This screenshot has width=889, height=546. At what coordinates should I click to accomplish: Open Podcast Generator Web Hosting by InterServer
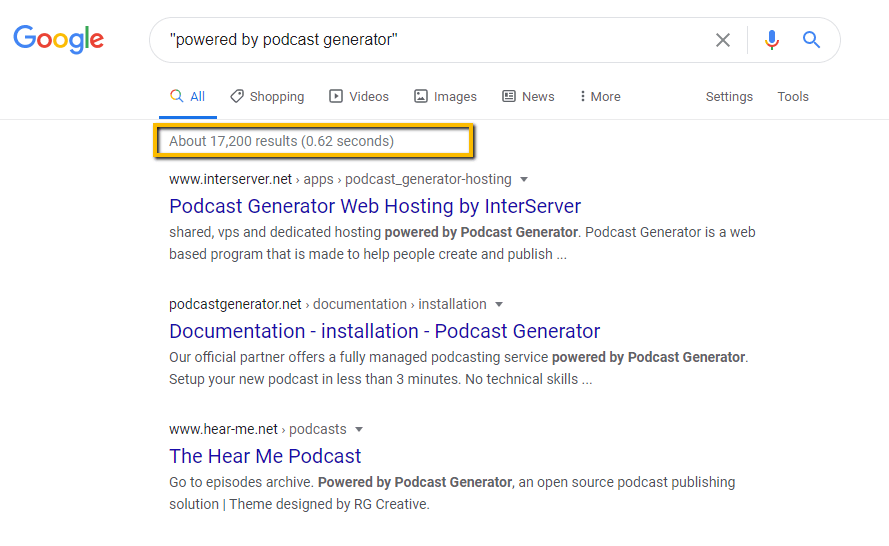click(x=375, y=206)
